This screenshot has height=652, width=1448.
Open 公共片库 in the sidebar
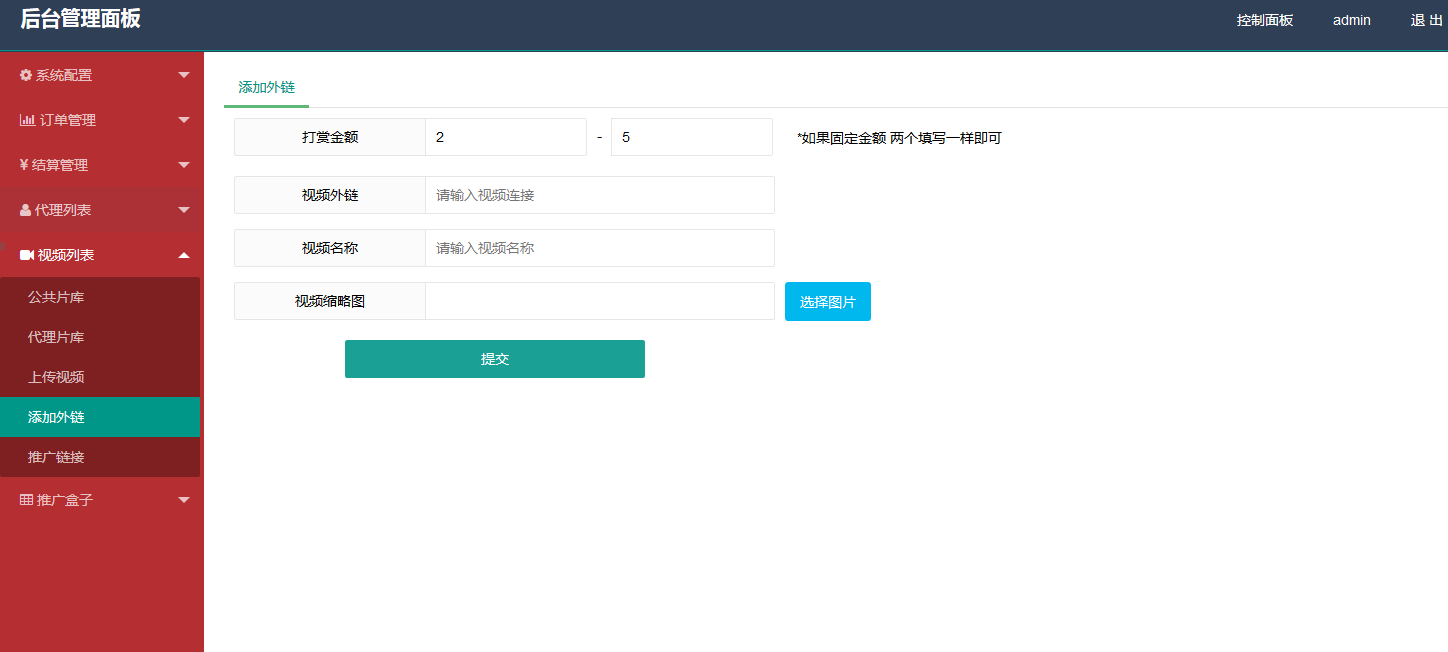[x=56, y=297]
